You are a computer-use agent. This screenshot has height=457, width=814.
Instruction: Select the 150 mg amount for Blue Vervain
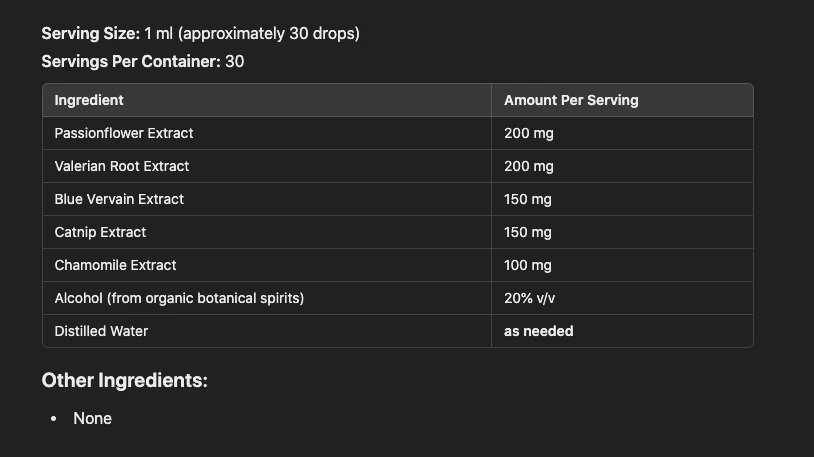(528, 199)
